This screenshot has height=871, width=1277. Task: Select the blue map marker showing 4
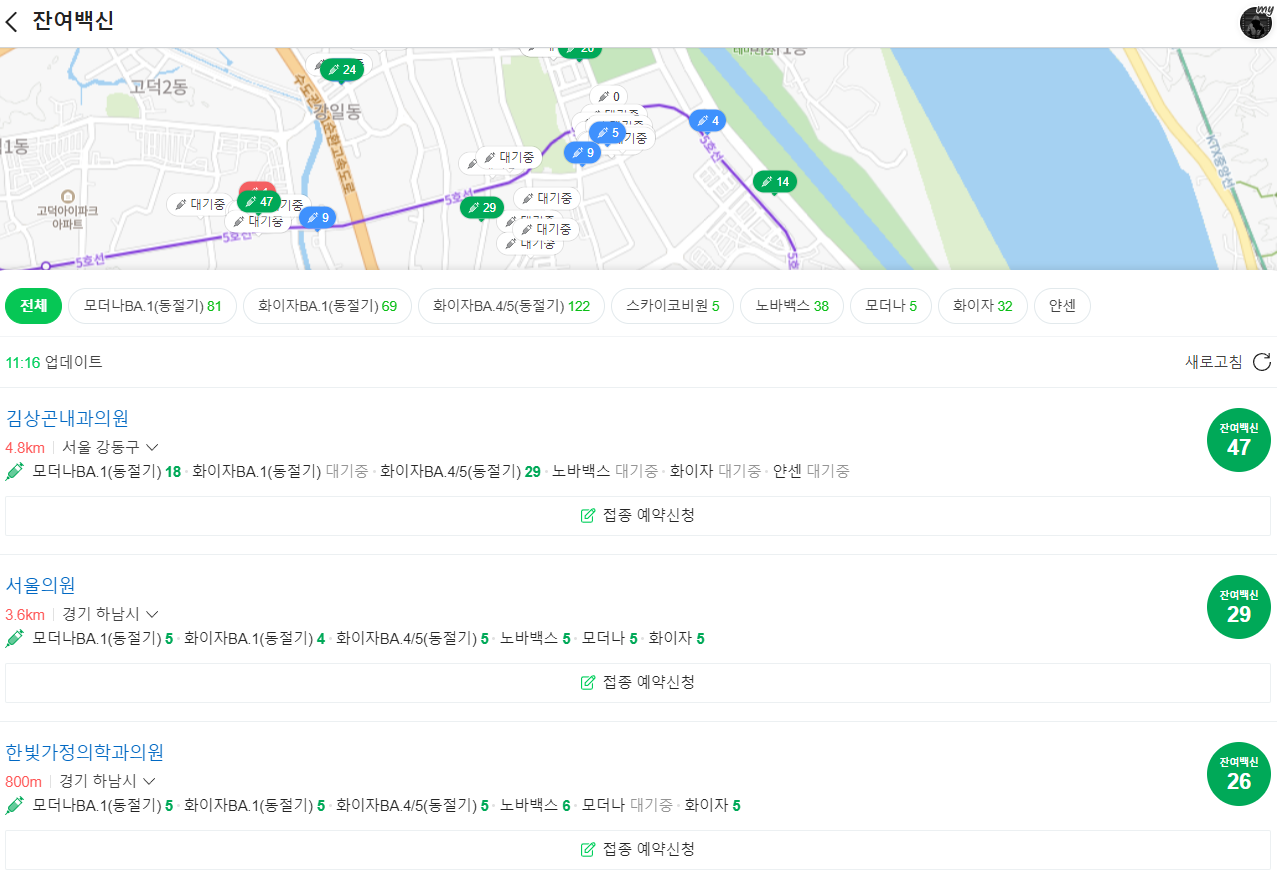(707, 121)
